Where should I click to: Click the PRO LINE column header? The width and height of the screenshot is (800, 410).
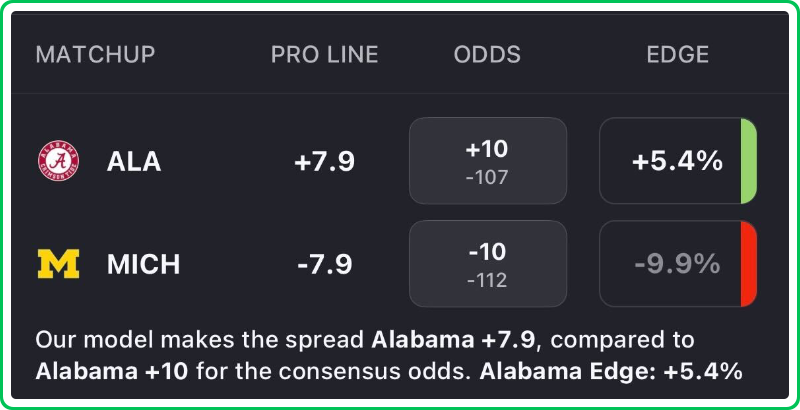tap(324, 55)
